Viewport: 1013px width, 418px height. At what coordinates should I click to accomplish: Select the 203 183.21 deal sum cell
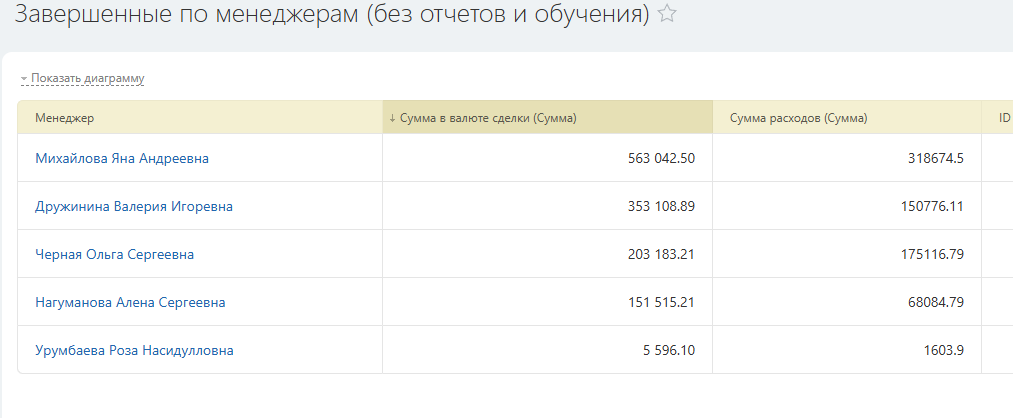(x=548, y=255)
